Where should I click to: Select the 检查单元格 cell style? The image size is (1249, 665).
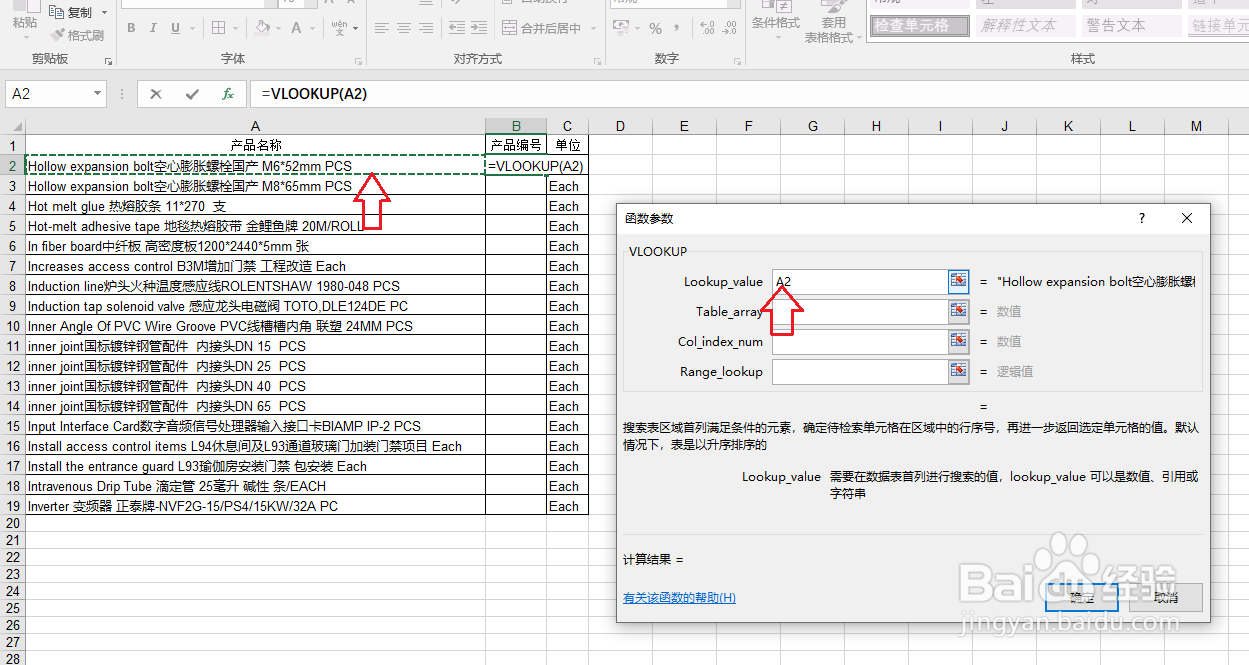[x=918, y=27]
